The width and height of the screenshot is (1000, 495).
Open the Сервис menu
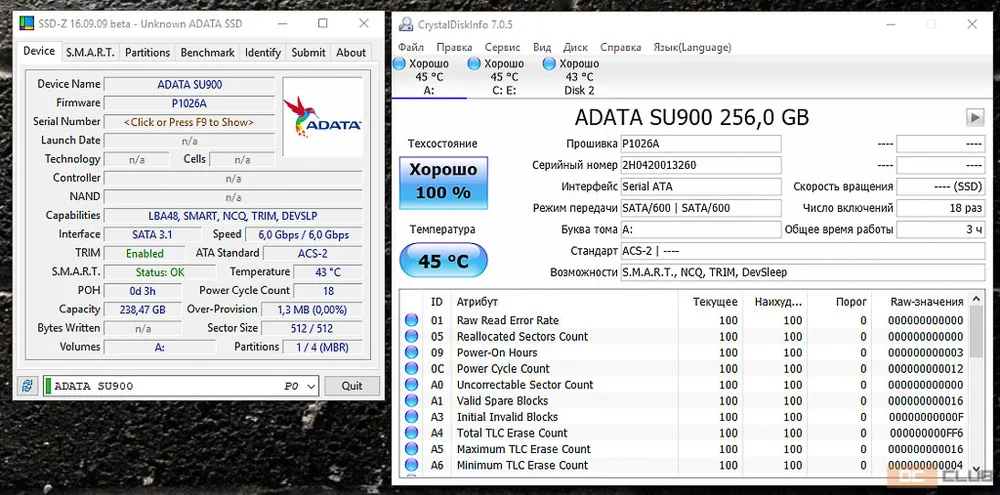[x=502, y=47]
